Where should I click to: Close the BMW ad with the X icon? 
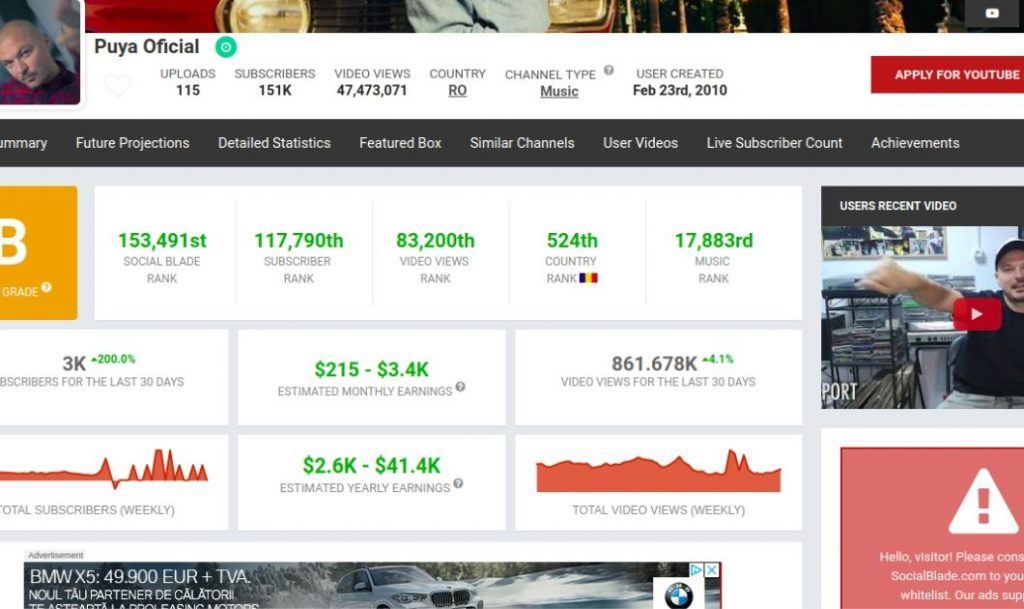(x=712, y=570)
